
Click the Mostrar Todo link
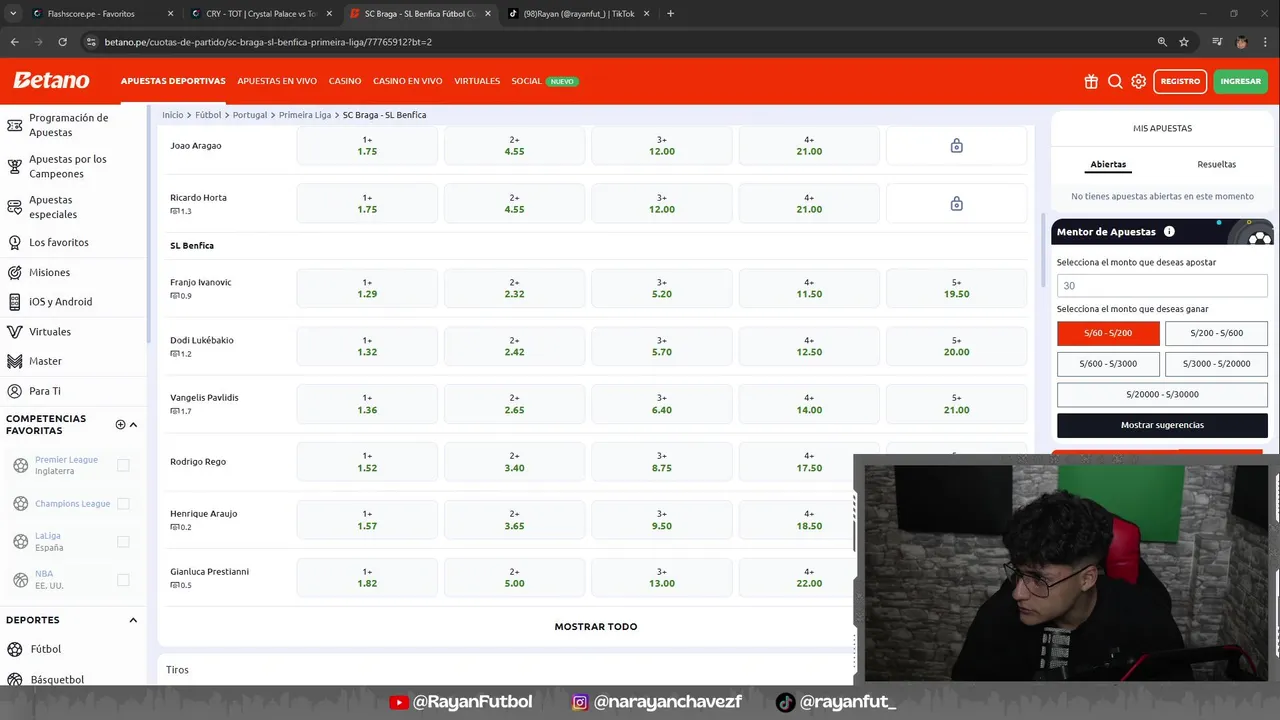(x=596, y=627)
